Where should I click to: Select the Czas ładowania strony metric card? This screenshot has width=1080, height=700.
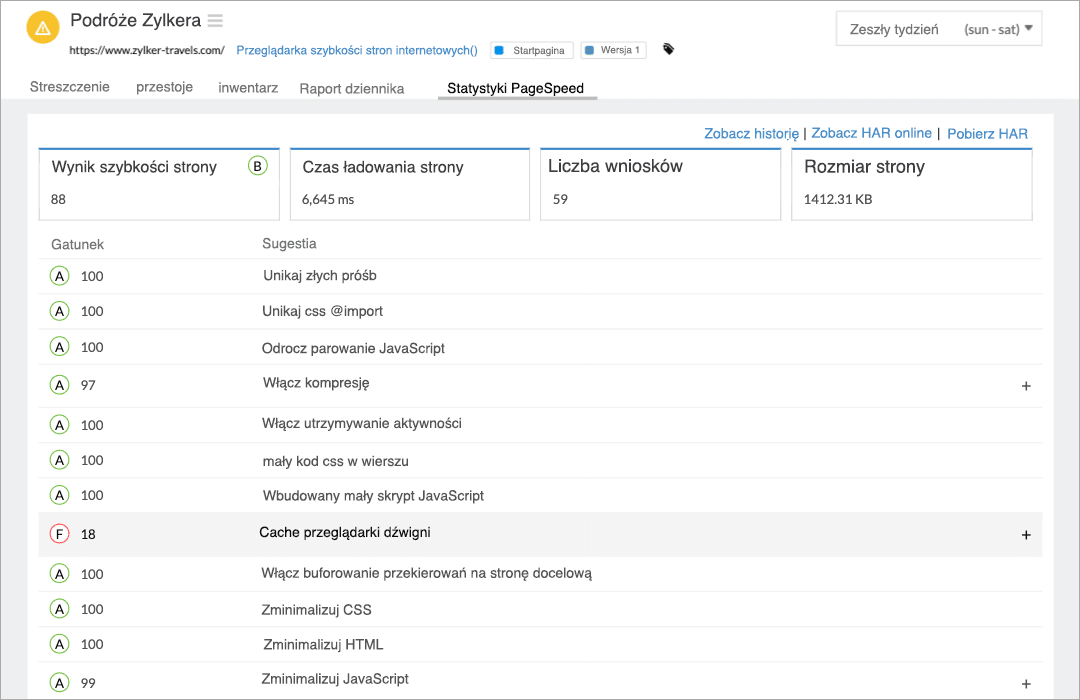[x=409, y=184]
